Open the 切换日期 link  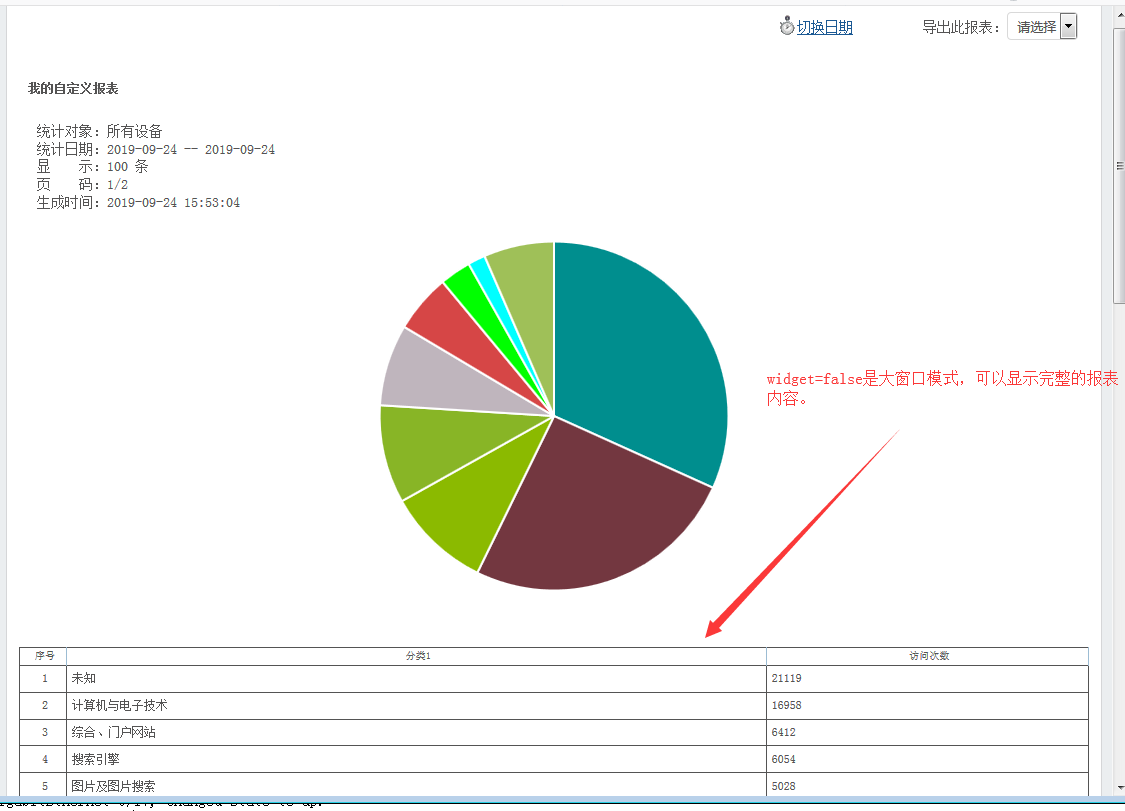[824, 27]
